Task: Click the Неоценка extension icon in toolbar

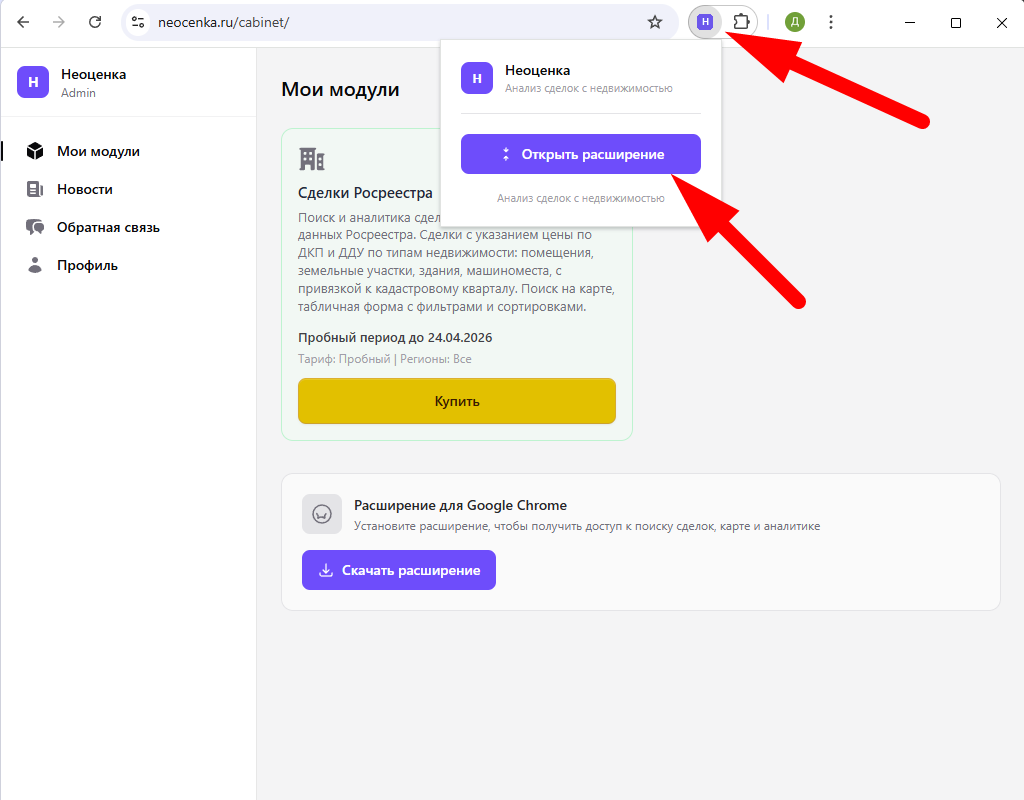Action: [x=705, y=22]
